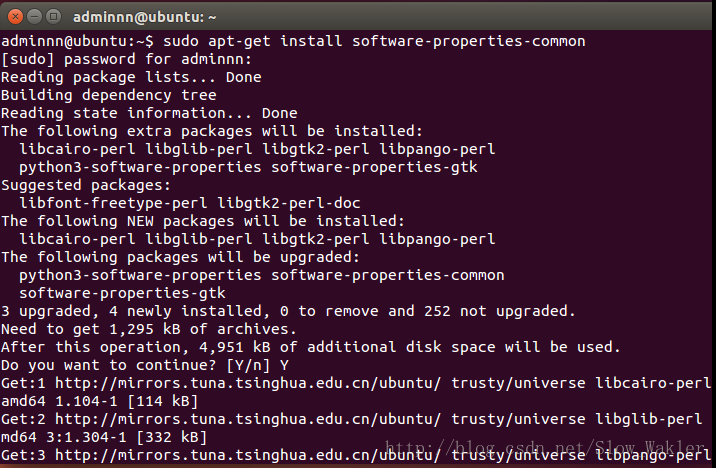Minimize the terminal window

[34, 16]
